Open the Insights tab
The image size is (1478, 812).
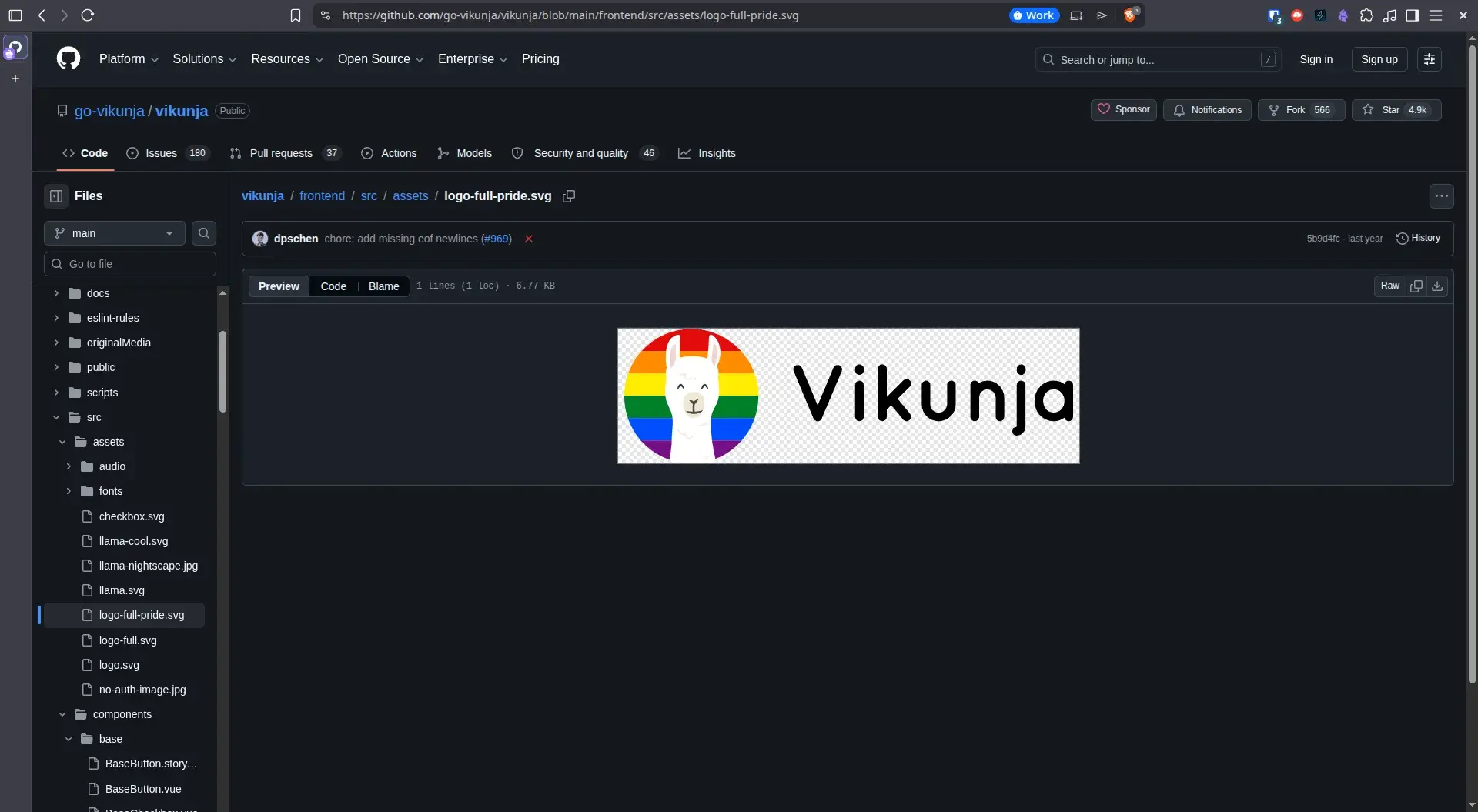[x=707, y=153]
